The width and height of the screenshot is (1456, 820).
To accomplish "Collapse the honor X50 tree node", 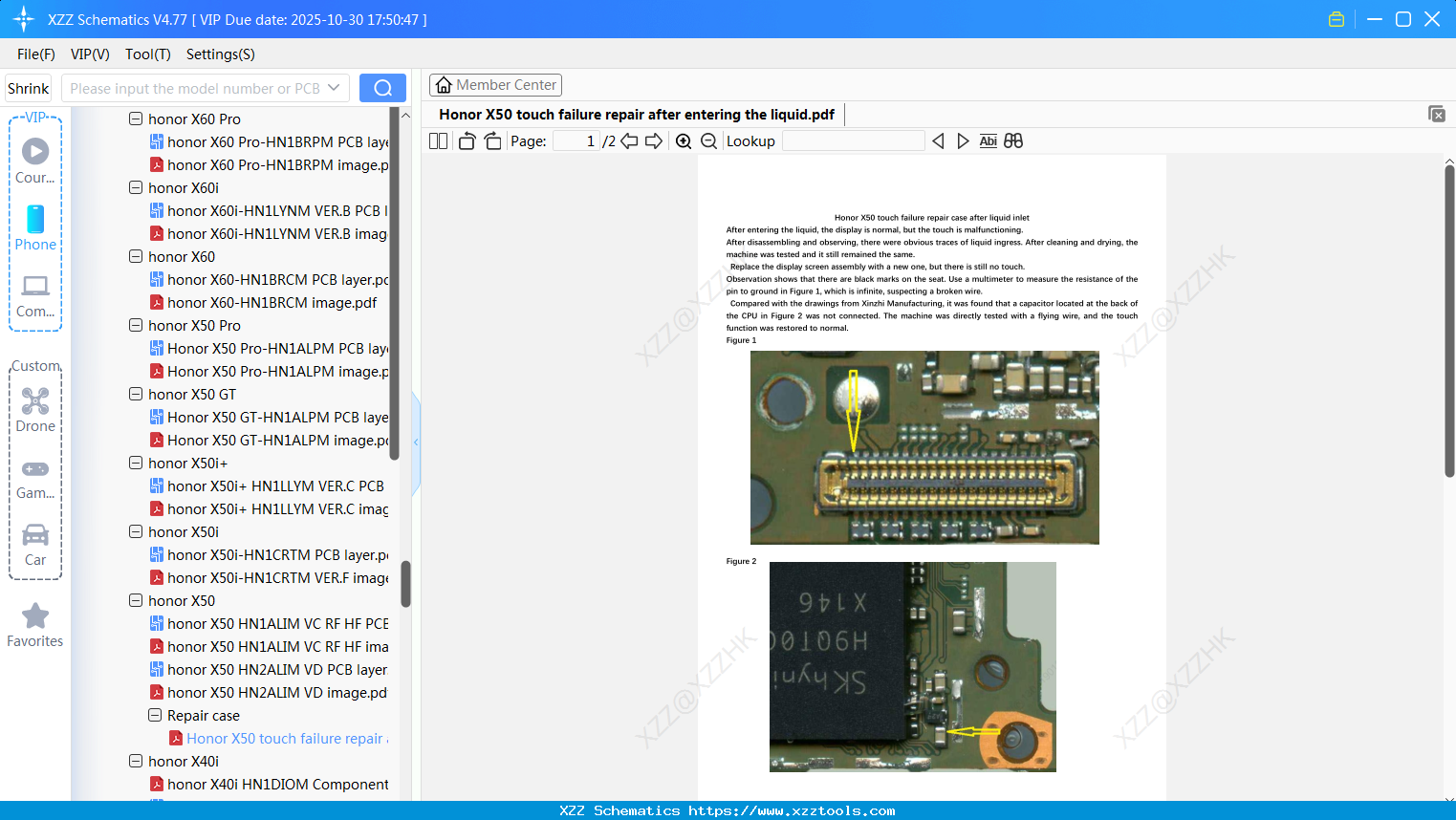I will point(136,600).
